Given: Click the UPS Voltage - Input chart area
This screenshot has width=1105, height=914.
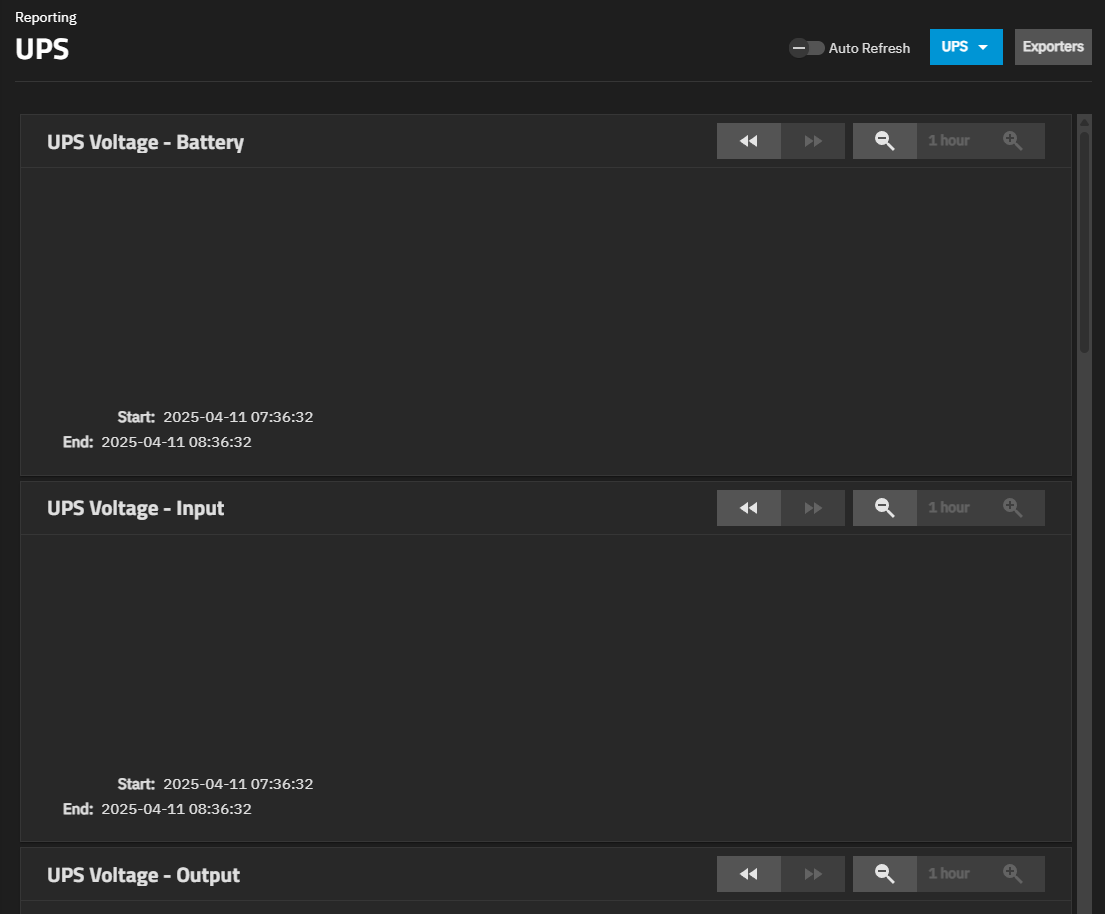Looking at the screenshot, I should 545,650.
